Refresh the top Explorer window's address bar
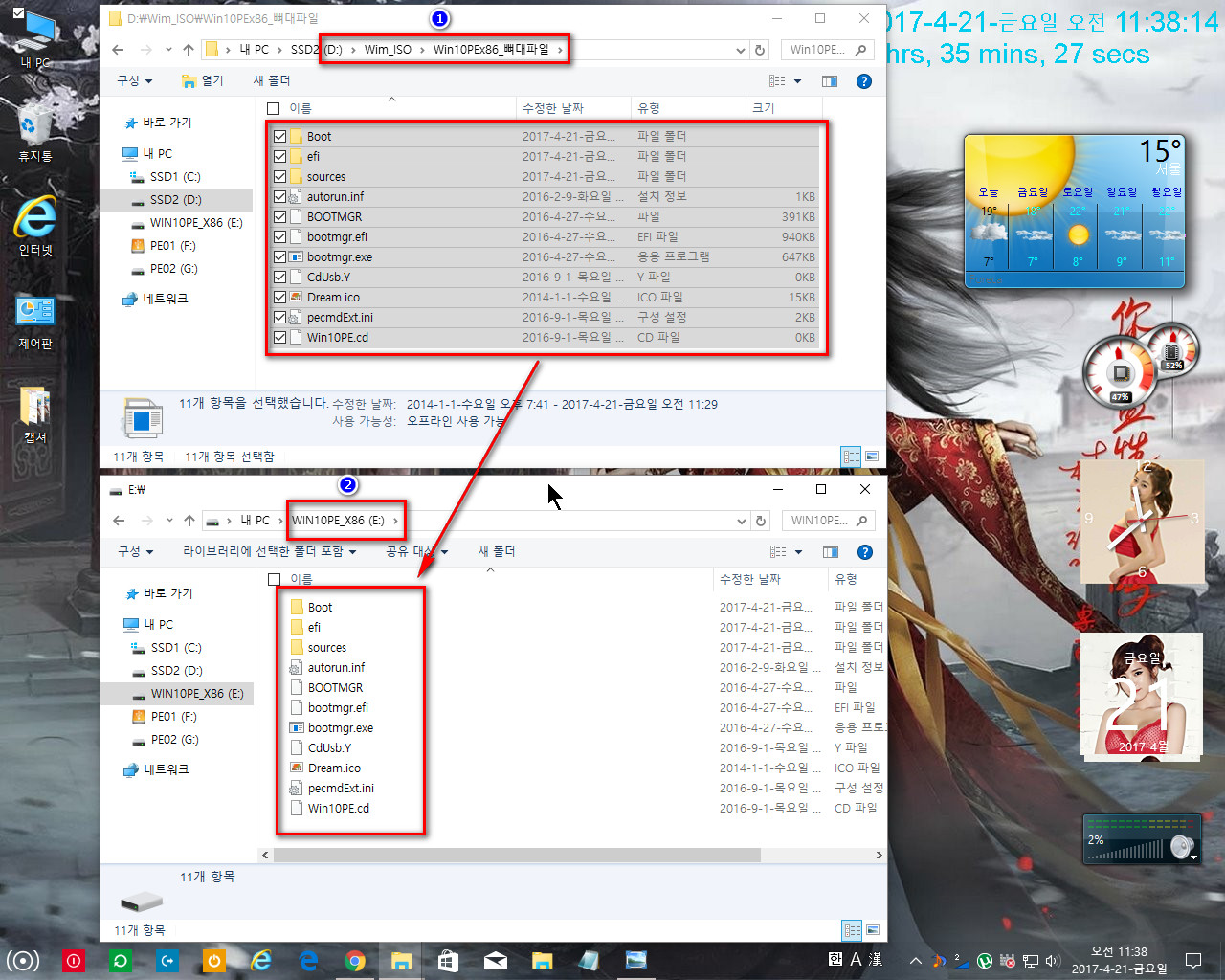This screenshot has width=1225, height=980. tap(760, 50)
